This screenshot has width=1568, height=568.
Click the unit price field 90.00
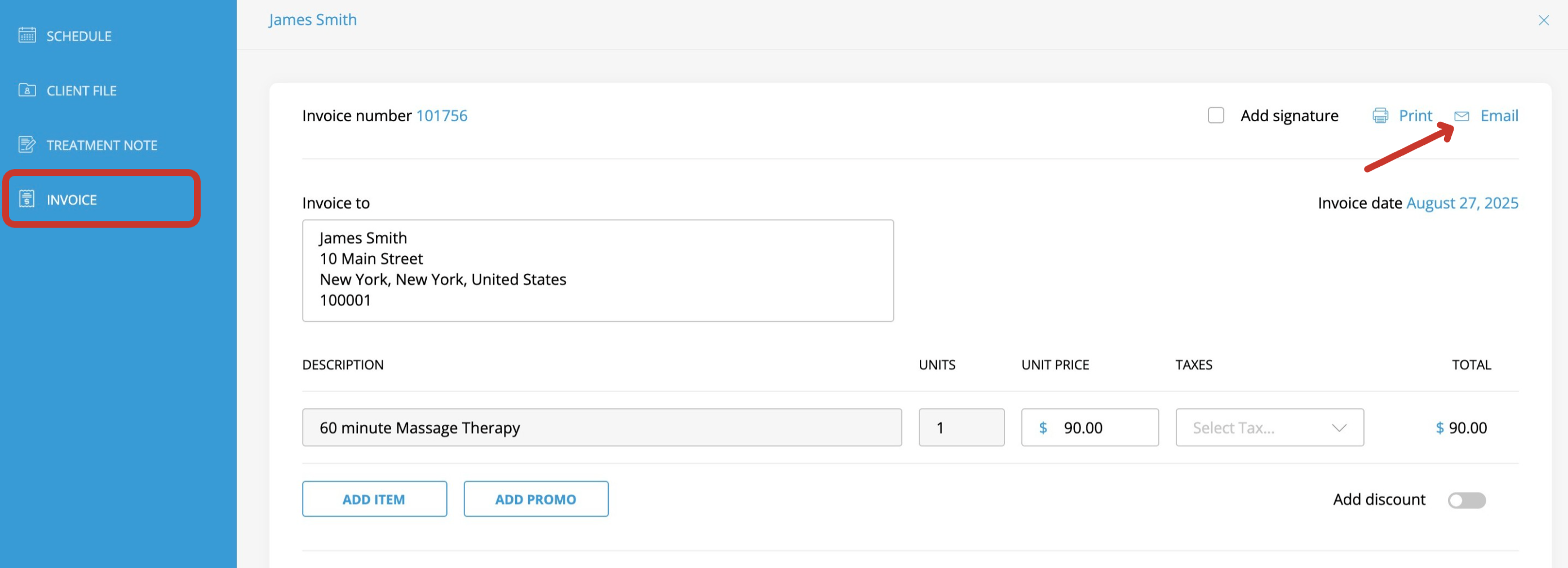point(1089,427)
